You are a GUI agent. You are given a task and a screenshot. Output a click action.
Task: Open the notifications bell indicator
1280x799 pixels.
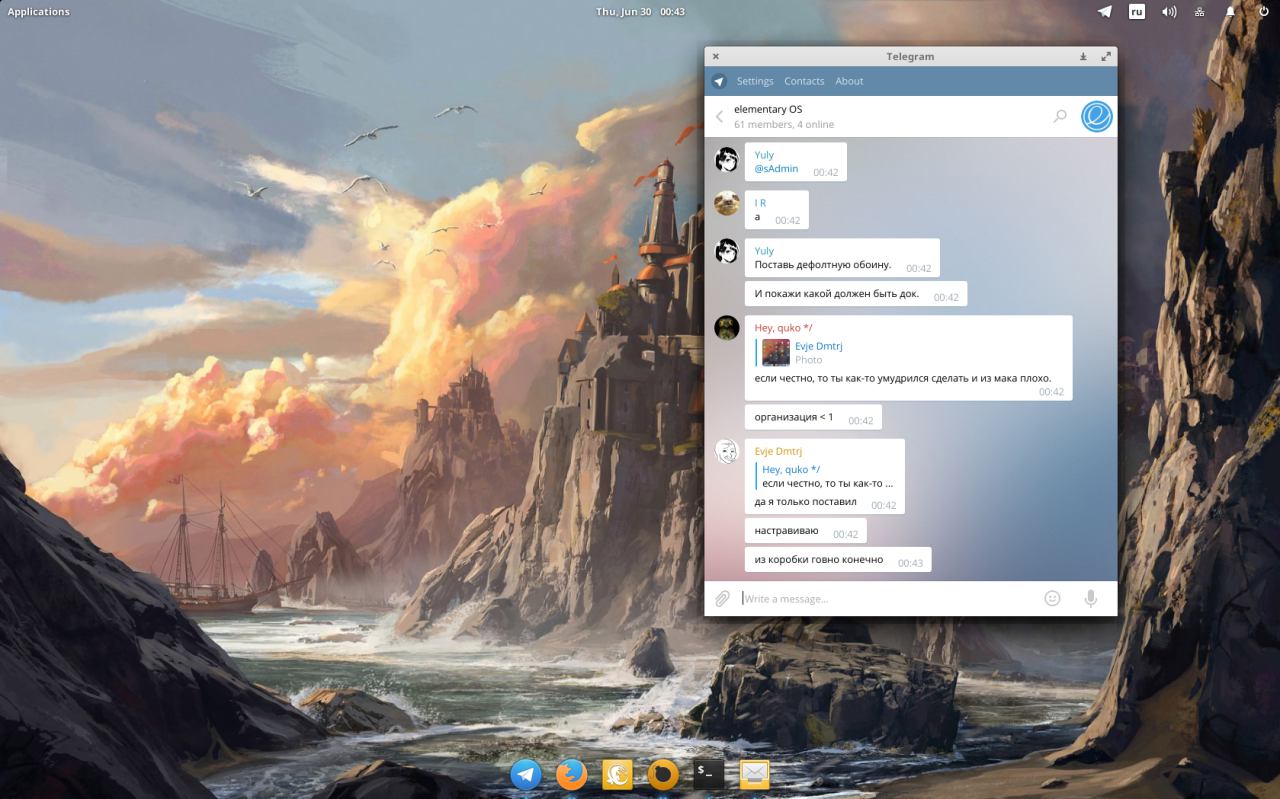click(x=1232, y=12)
